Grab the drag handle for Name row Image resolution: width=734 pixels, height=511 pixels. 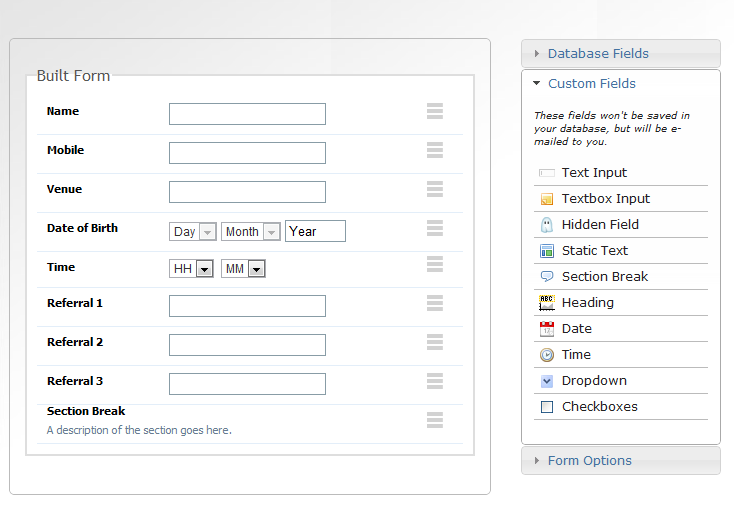pyautogui.click(x=434, y=111)
